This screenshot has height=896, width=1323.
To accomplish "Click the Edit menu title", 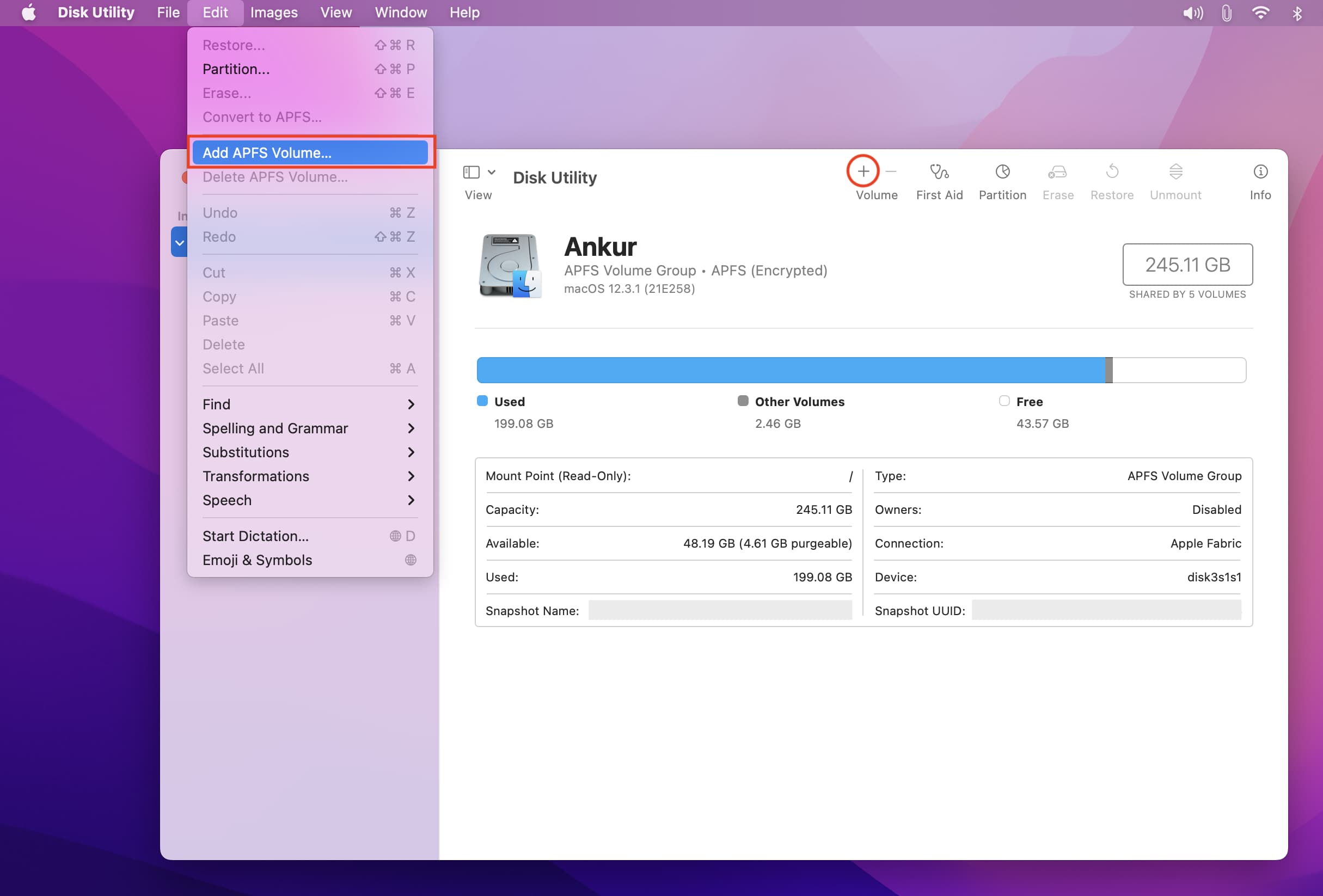I will 215,13.
